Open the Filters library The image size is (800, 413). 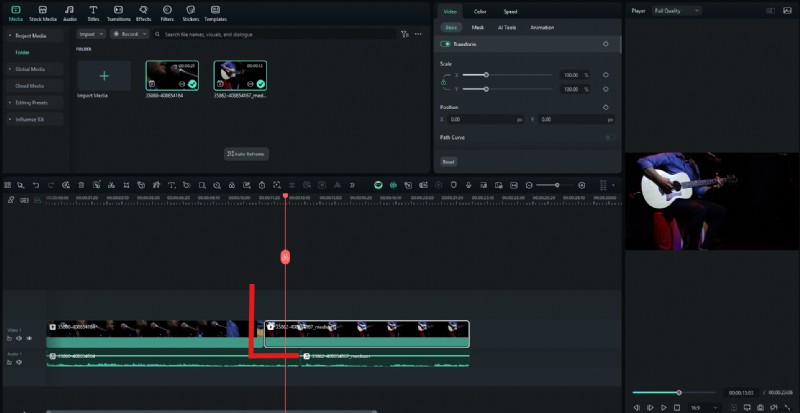[167, 13]
